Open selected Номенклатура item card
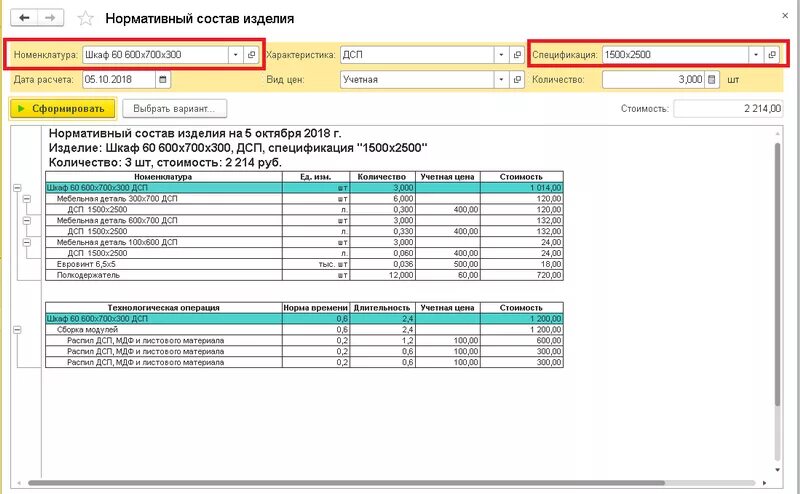 (251, 55)
